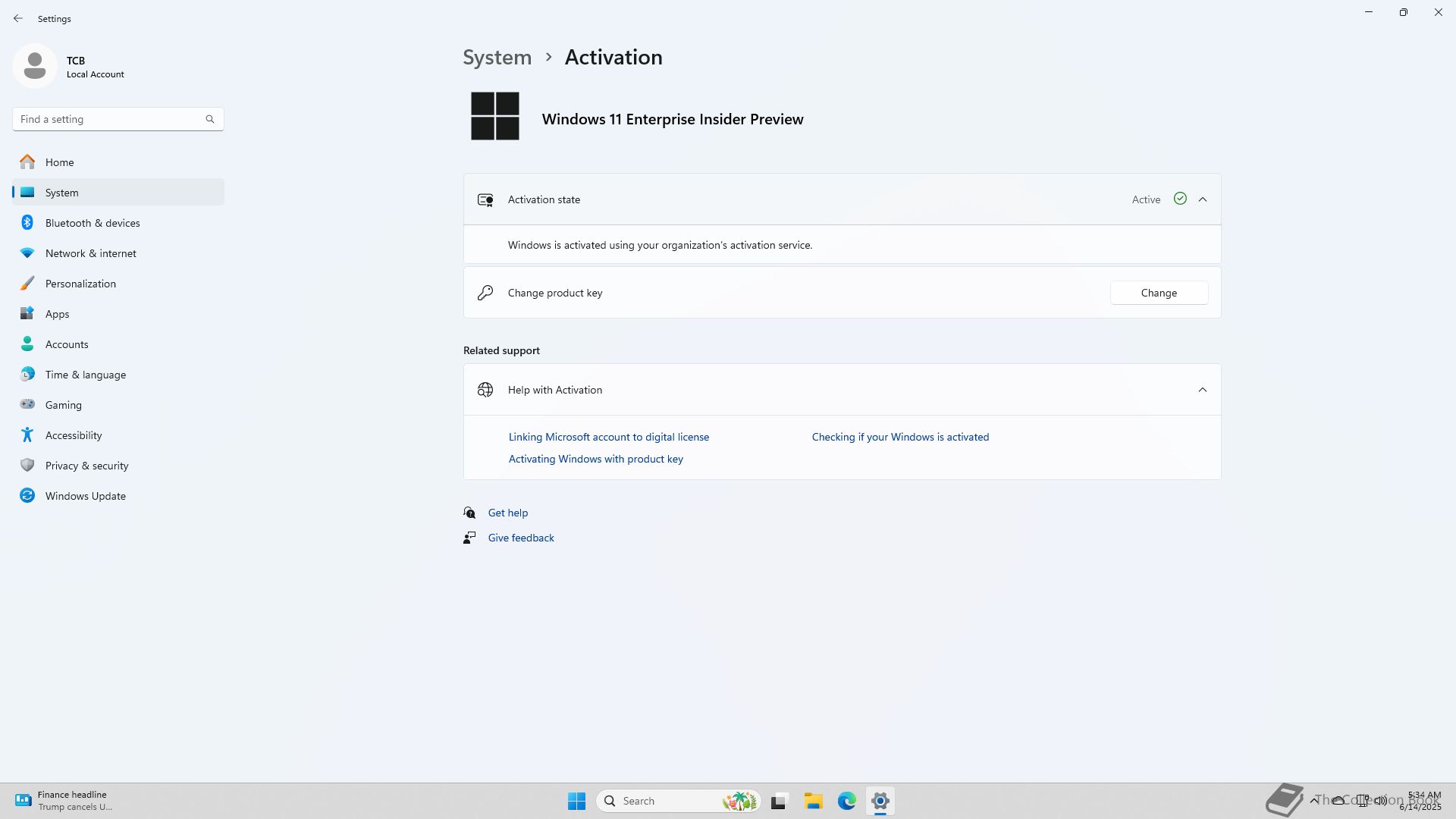Open Linking Microsoft account to digital license

click(608, 437)
